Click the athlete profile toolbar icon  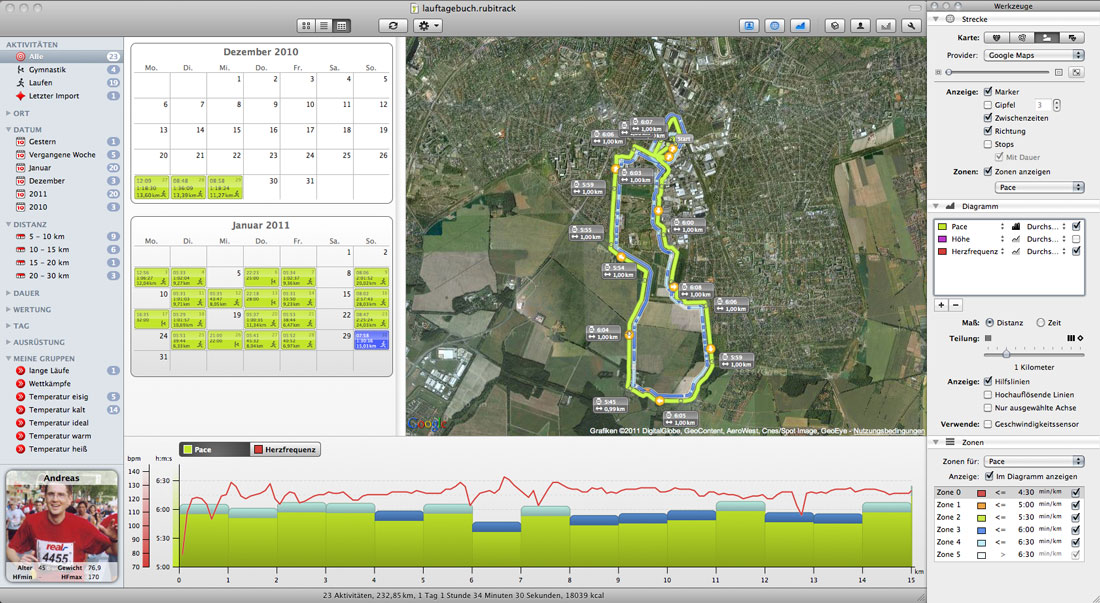(x=858, y=26)
